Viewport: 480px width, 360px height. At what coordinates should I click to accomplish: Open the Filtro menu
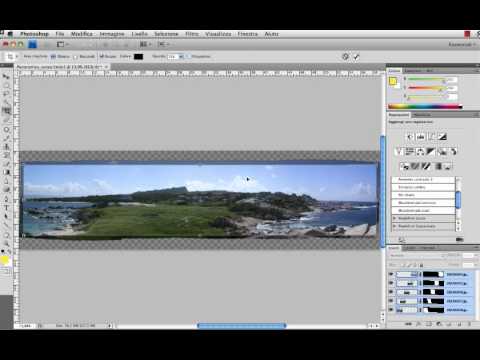(192, 34)
